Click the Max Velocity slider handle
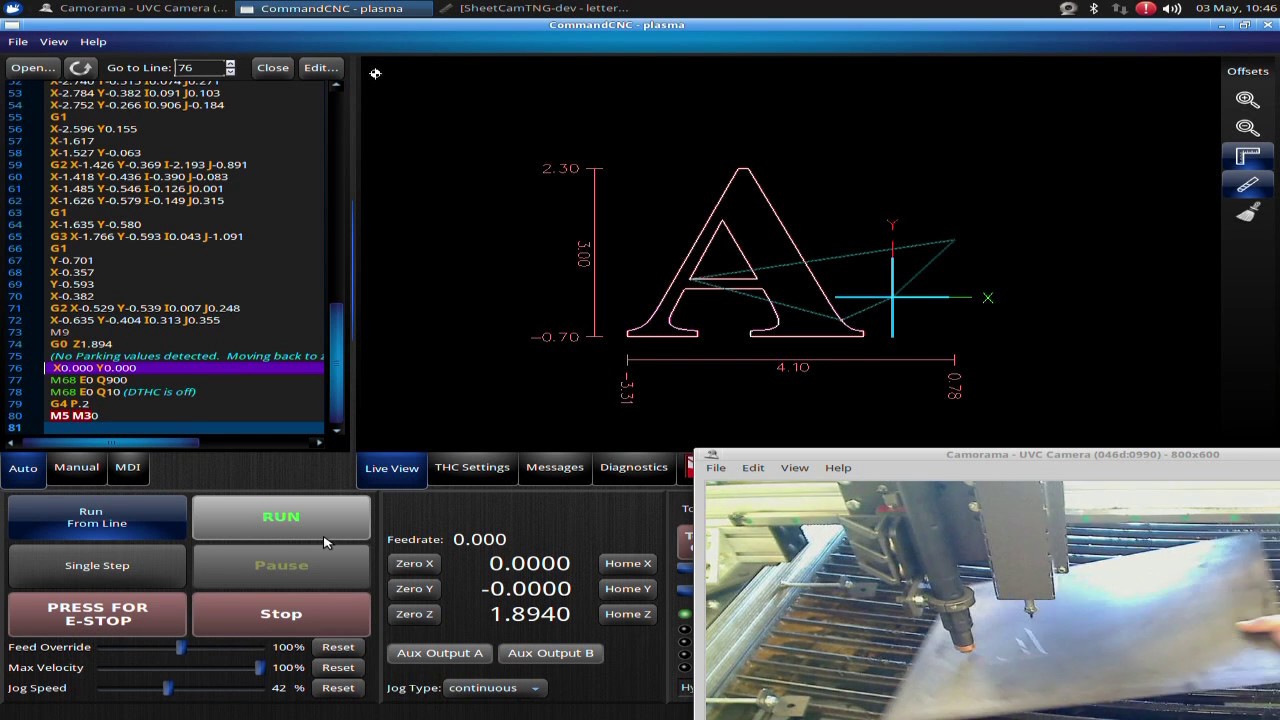 click(260, 668)
